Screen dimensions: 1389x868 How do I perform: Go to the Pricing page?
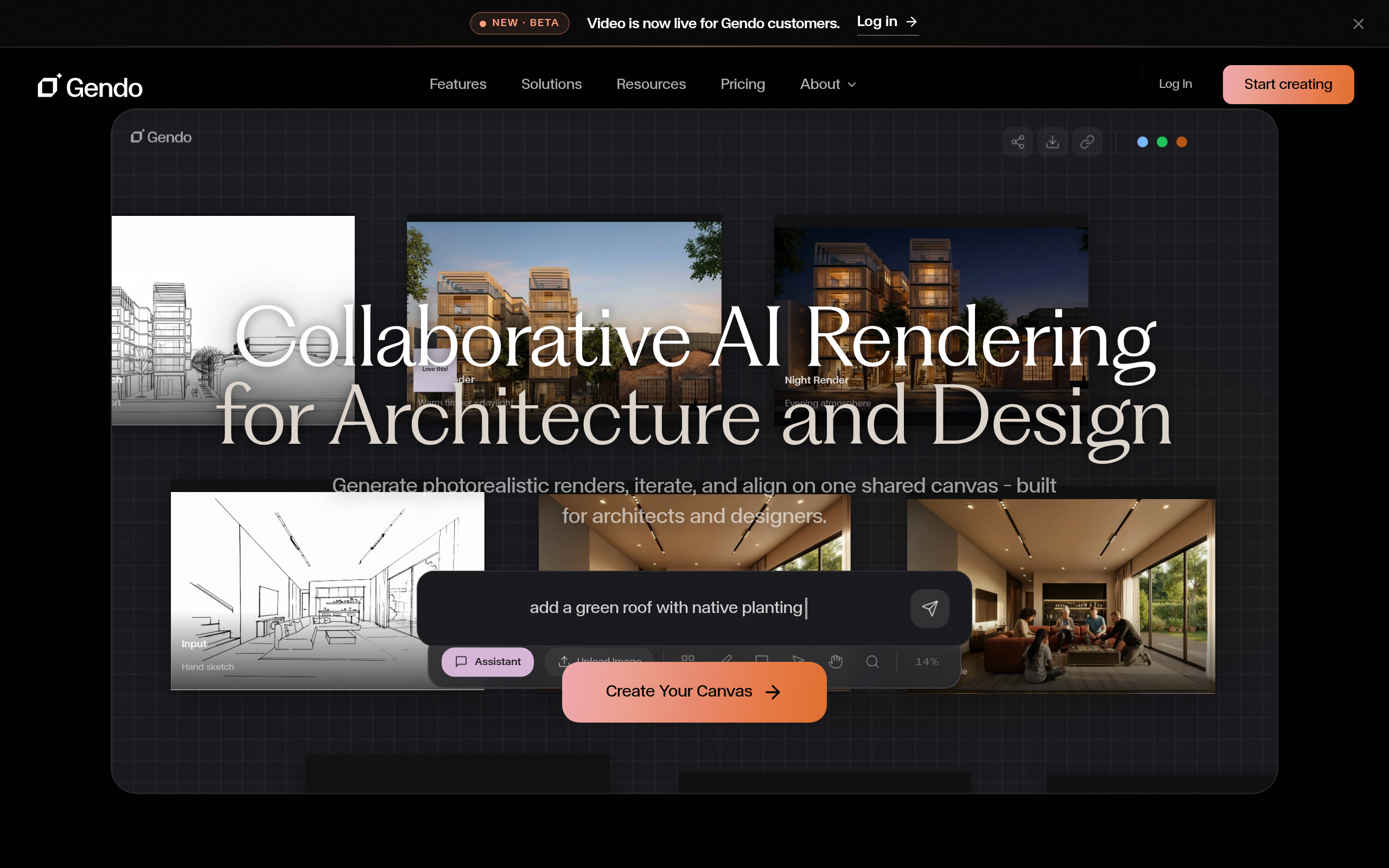743,85
